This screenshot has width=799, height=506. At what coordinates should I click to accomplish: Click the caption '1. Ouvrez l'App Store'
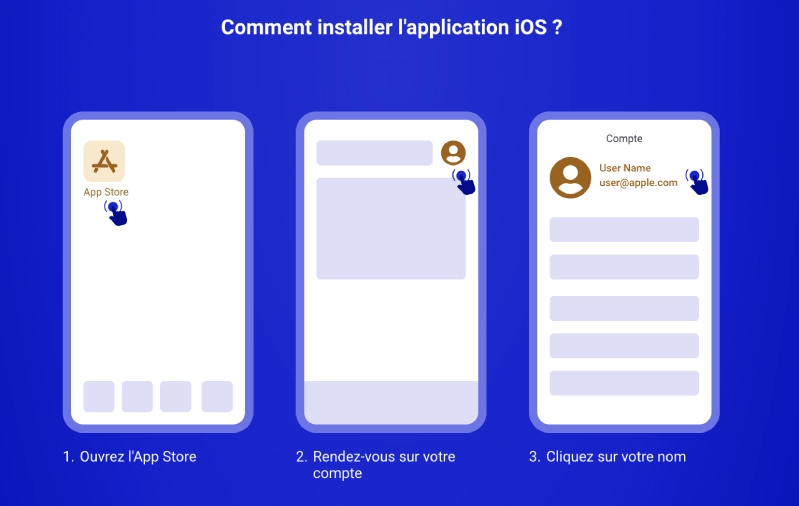coord(129,457)
